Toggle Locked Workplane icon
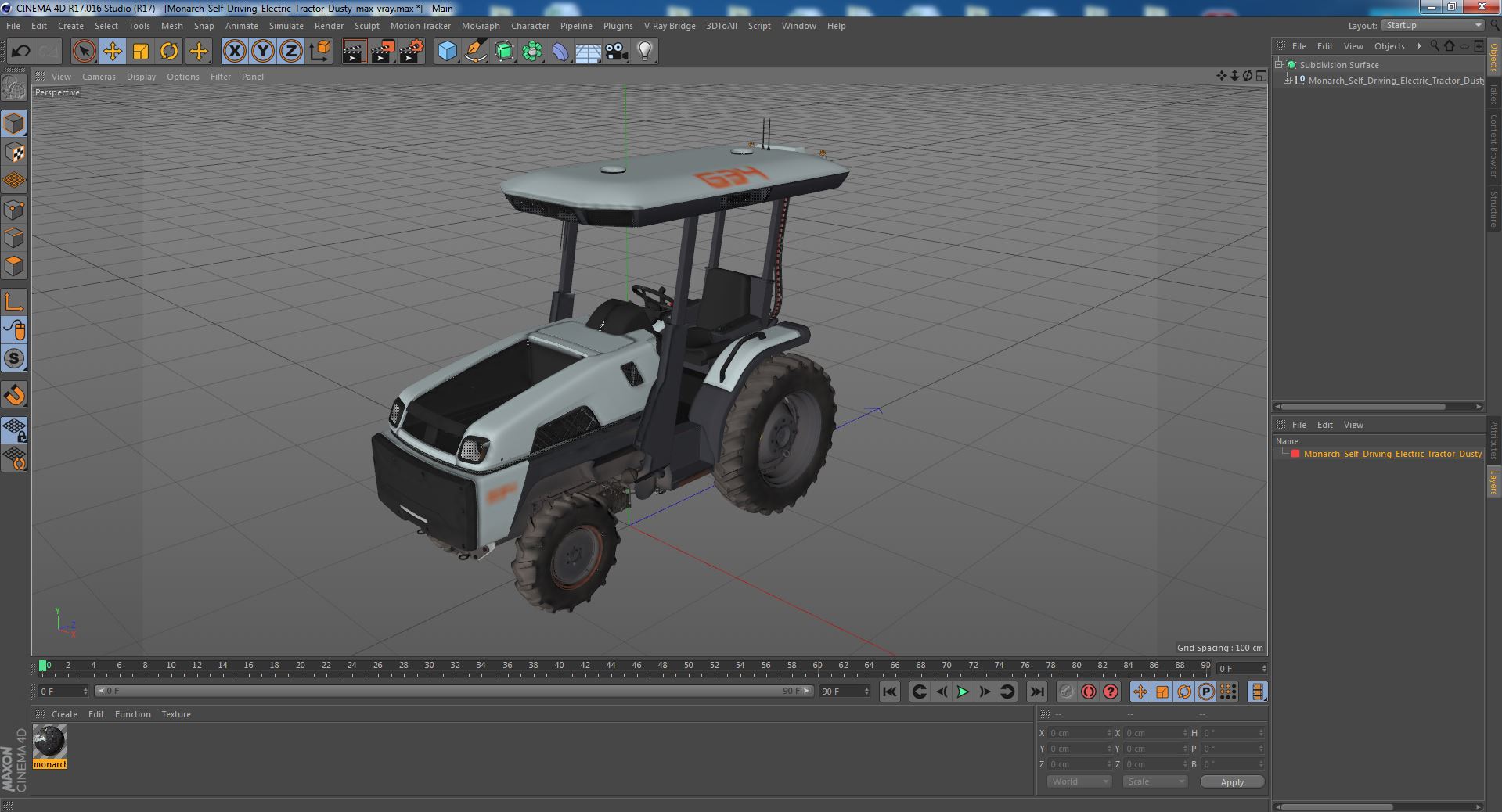 [x=15, y=429]
